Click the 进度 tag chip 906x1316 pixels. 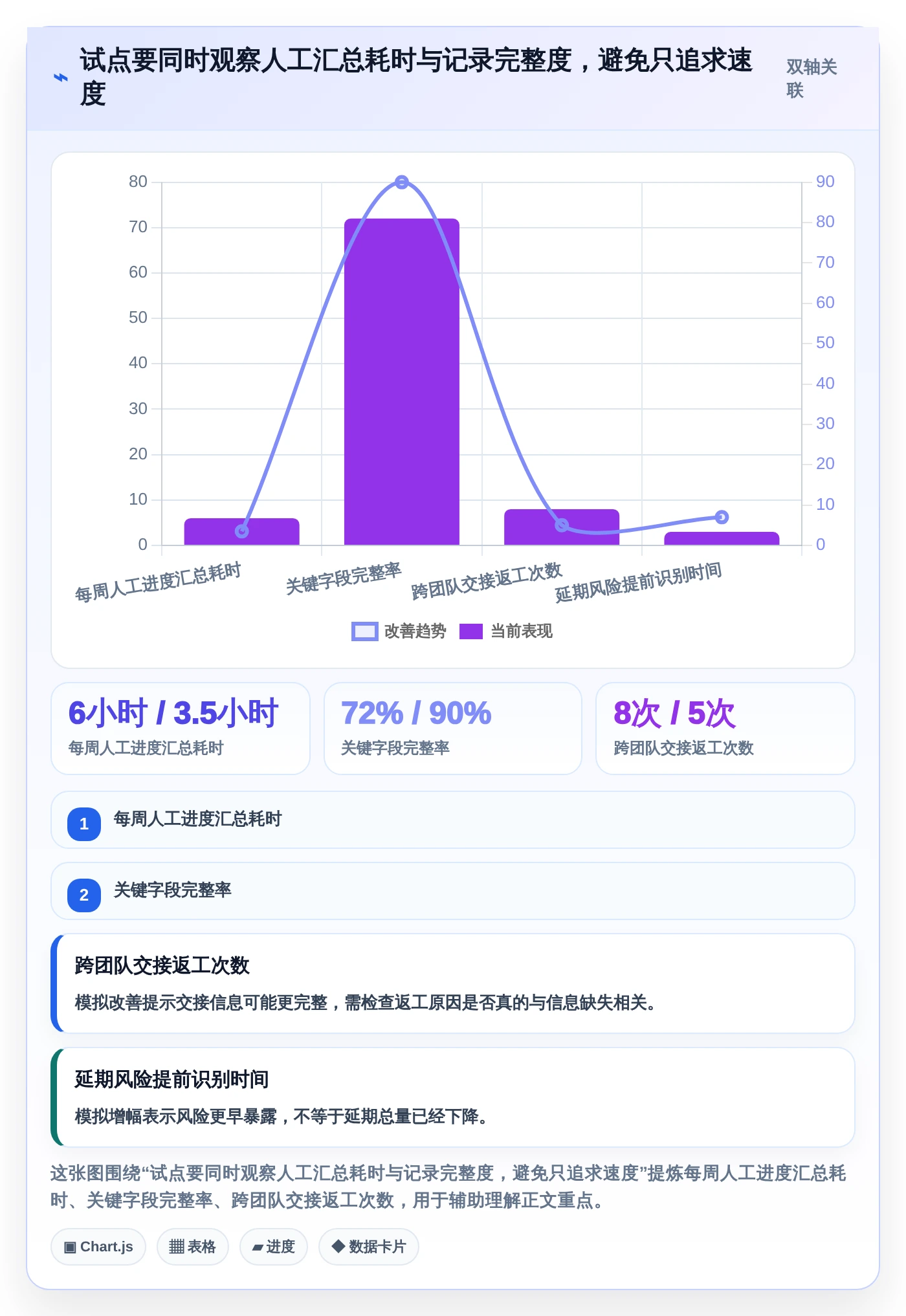[x=274, y=1247]
